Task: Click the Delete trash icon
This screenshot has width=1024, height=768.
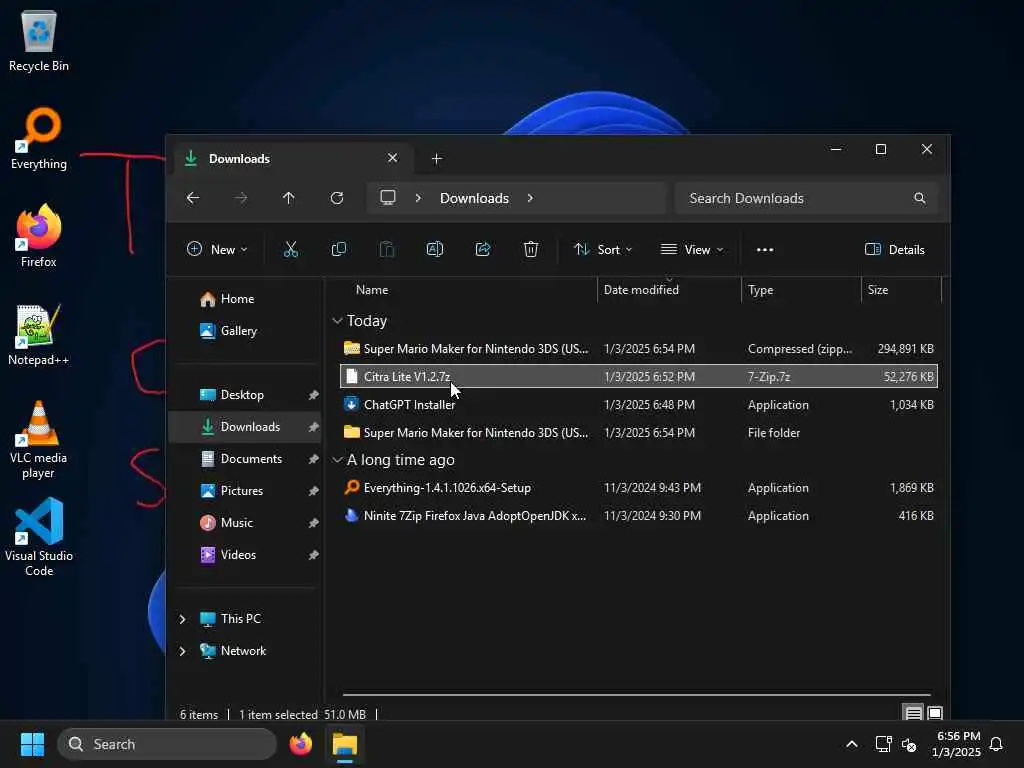Action: pyautogui.click(x=531, y=249)
